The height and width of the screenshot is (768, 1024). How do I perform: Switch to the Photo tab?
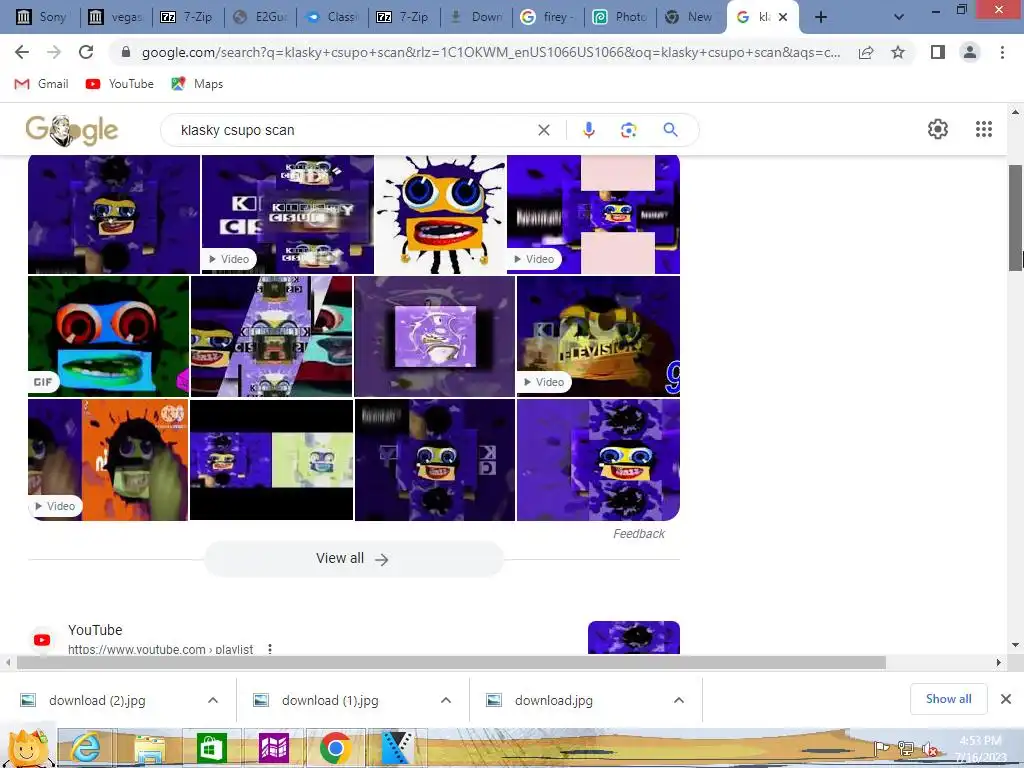[x=619, y=17]
